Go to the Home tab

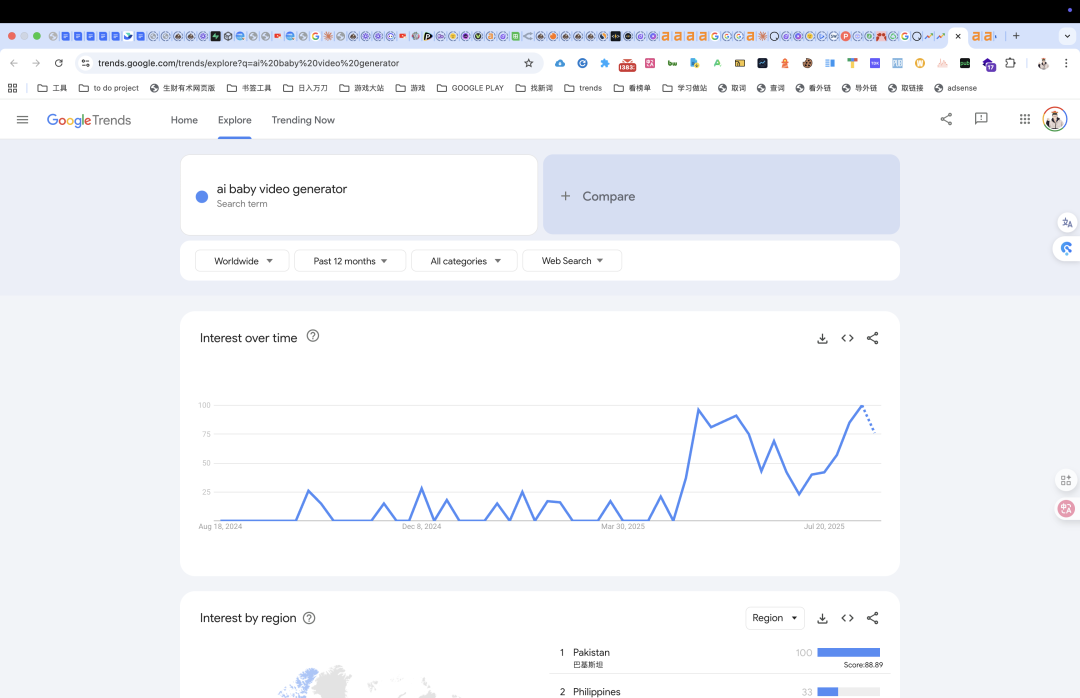[184, 120]
